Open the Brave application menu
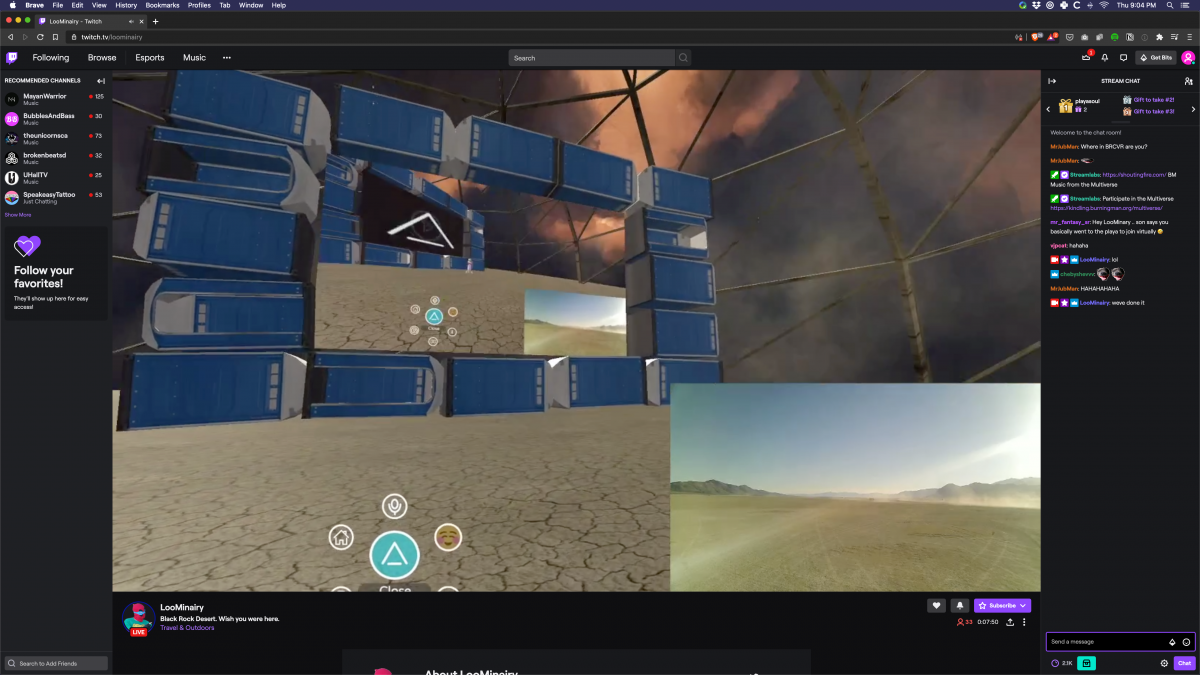Viewport: 1200px width, 675px height. [34, 5]
